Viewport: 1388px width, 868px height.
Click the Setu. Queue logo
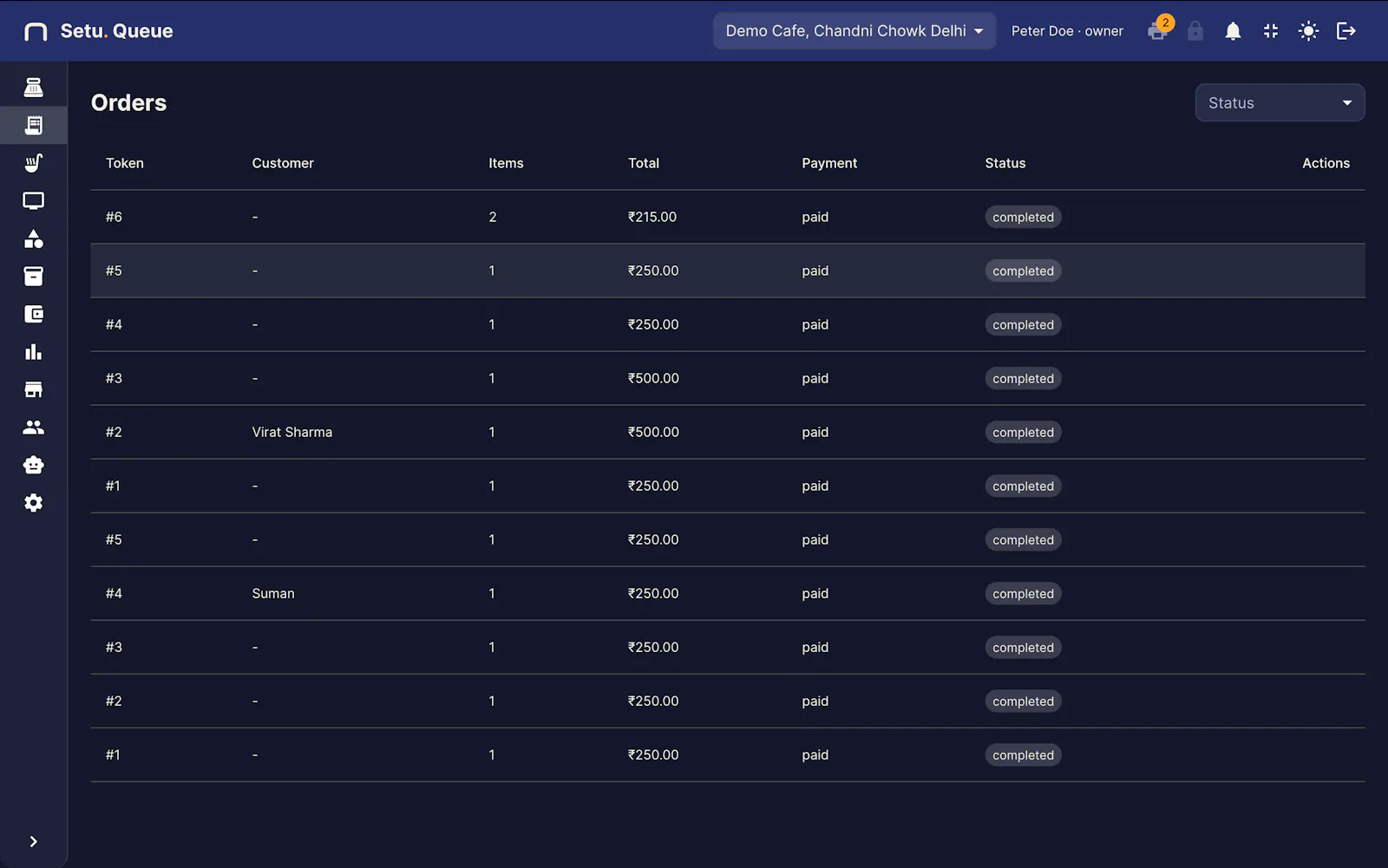pyautogui.click(x=99, y=31)
